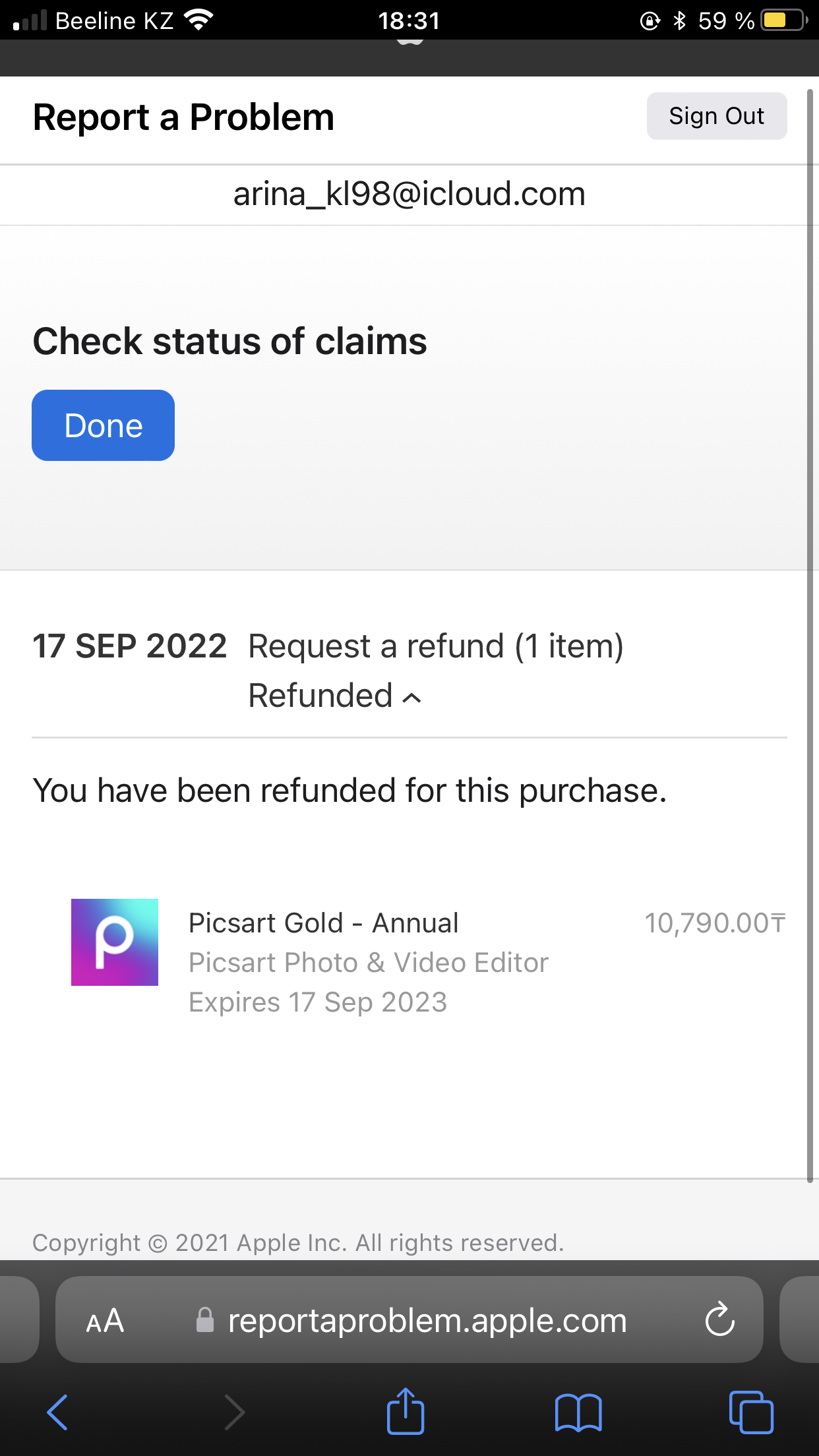Open the Safari share sheet
Image resolution: width=819 pixels, height=1456 pixels.
coord(405,1411)
